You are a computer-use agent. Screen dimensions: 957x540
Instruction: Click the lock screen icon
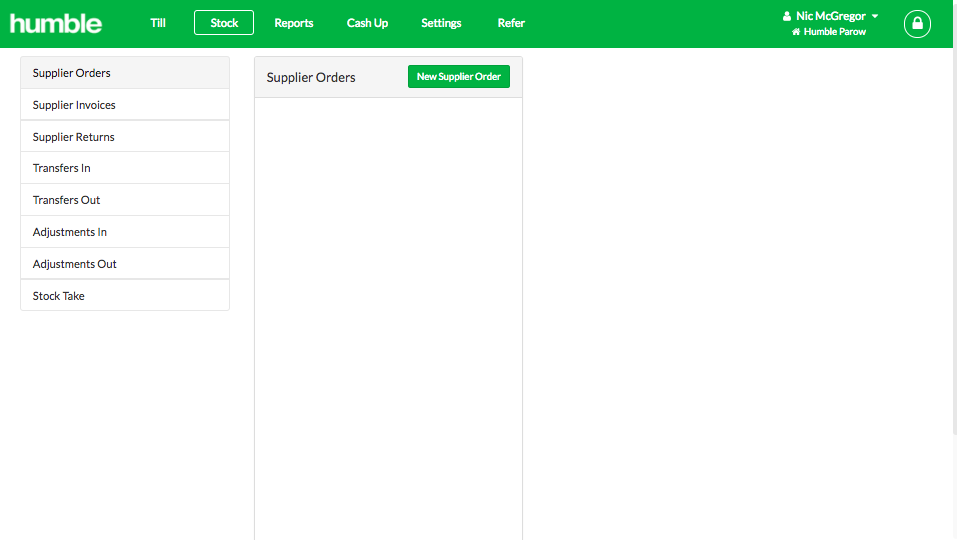click(x=917, y=24)
